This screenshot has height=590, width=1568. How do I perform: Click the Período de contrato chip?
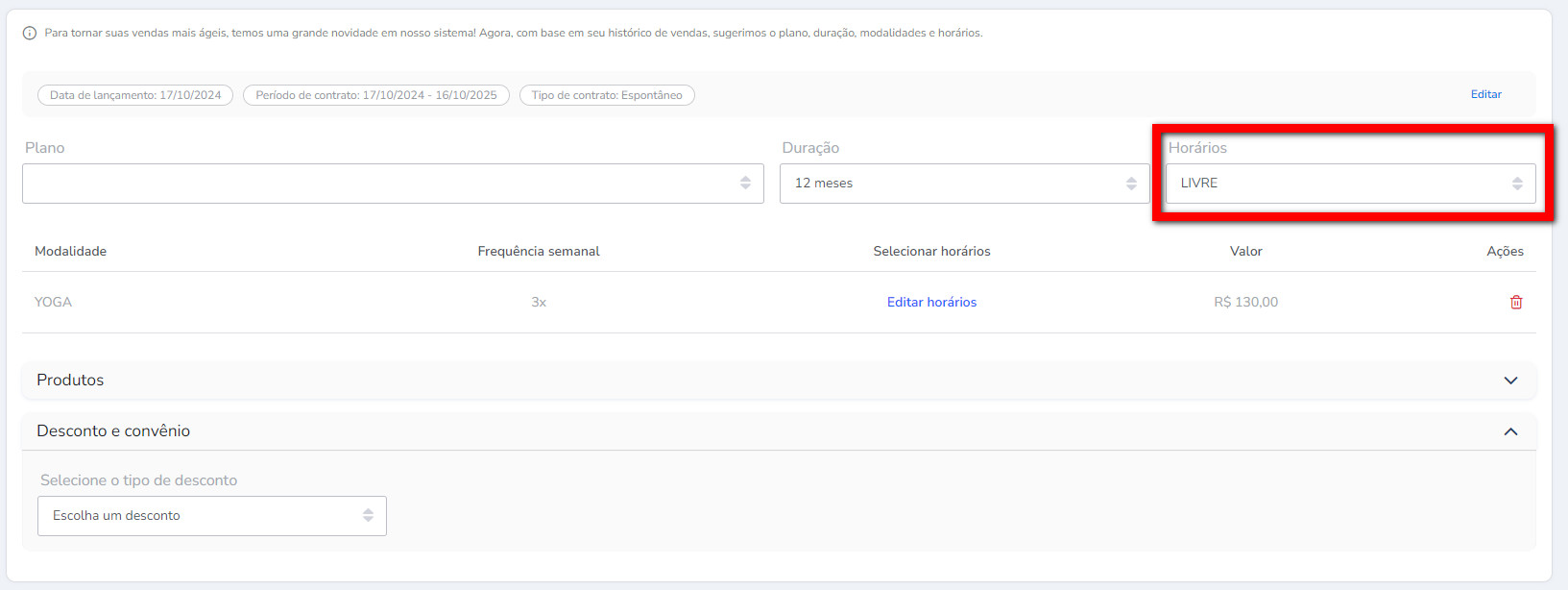(x=376, y=95)
